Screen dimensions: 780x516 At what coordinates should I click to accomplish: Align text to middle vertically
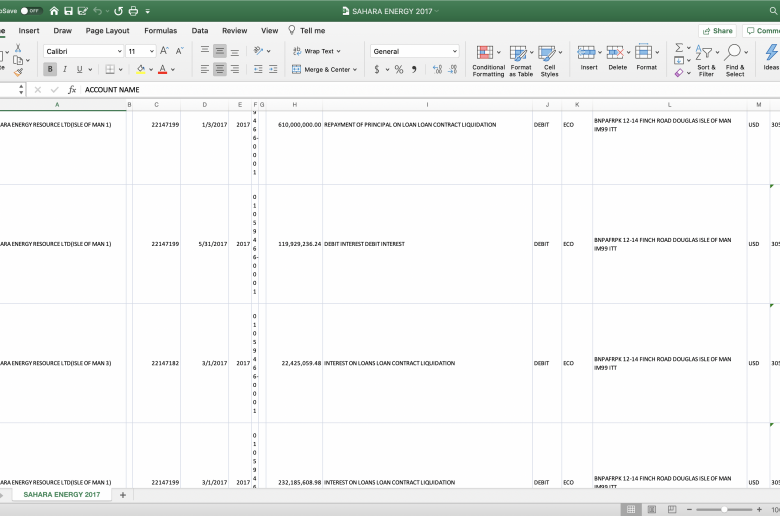click(x=219, y=51)
